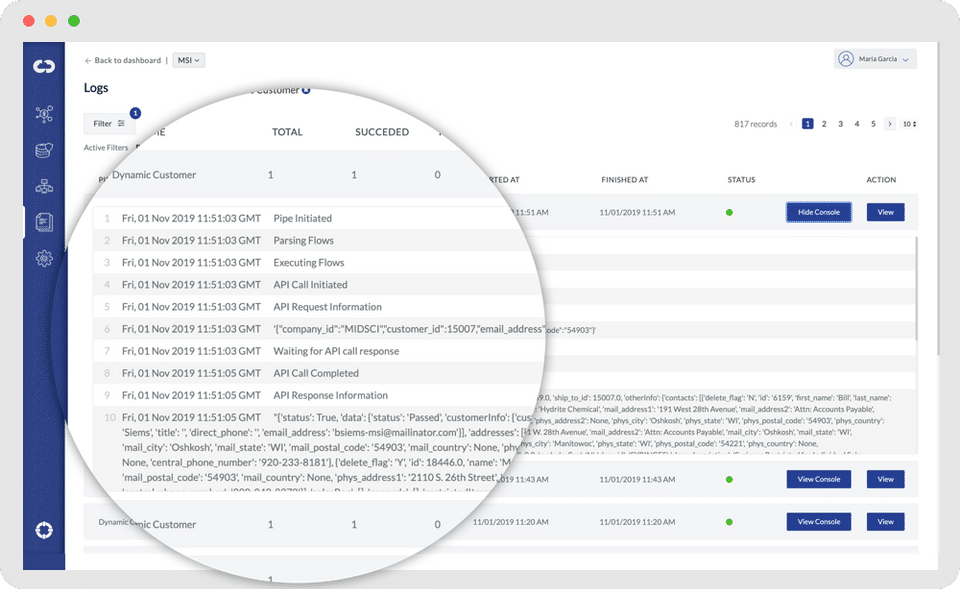Remove the Customer active filter
The width and height of the screenshot is (960, 589).
306,90
